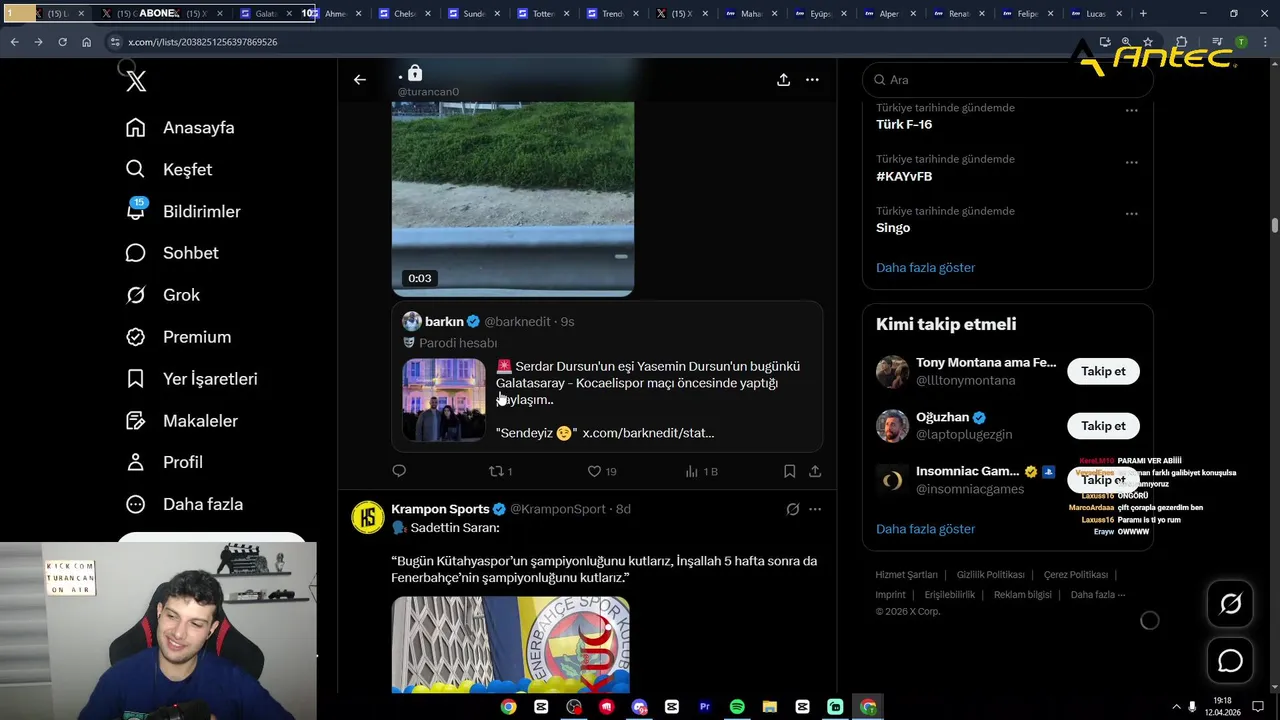Ask Grok about Krampon Sports post
The height and width of the screenshot is (720, 1280).
[793, 509]
